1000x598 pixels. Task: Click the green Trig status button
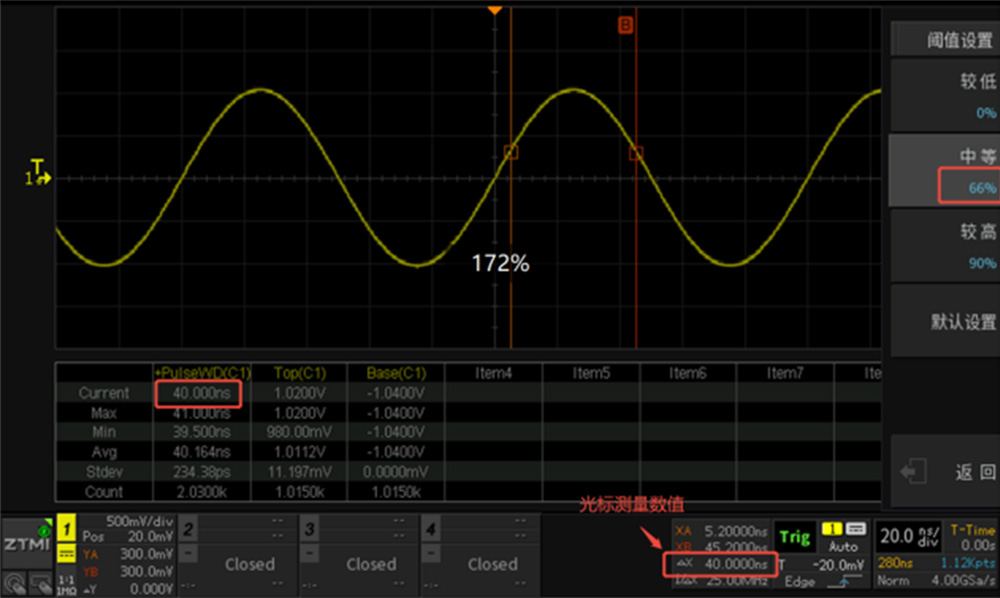click(795, 537)
